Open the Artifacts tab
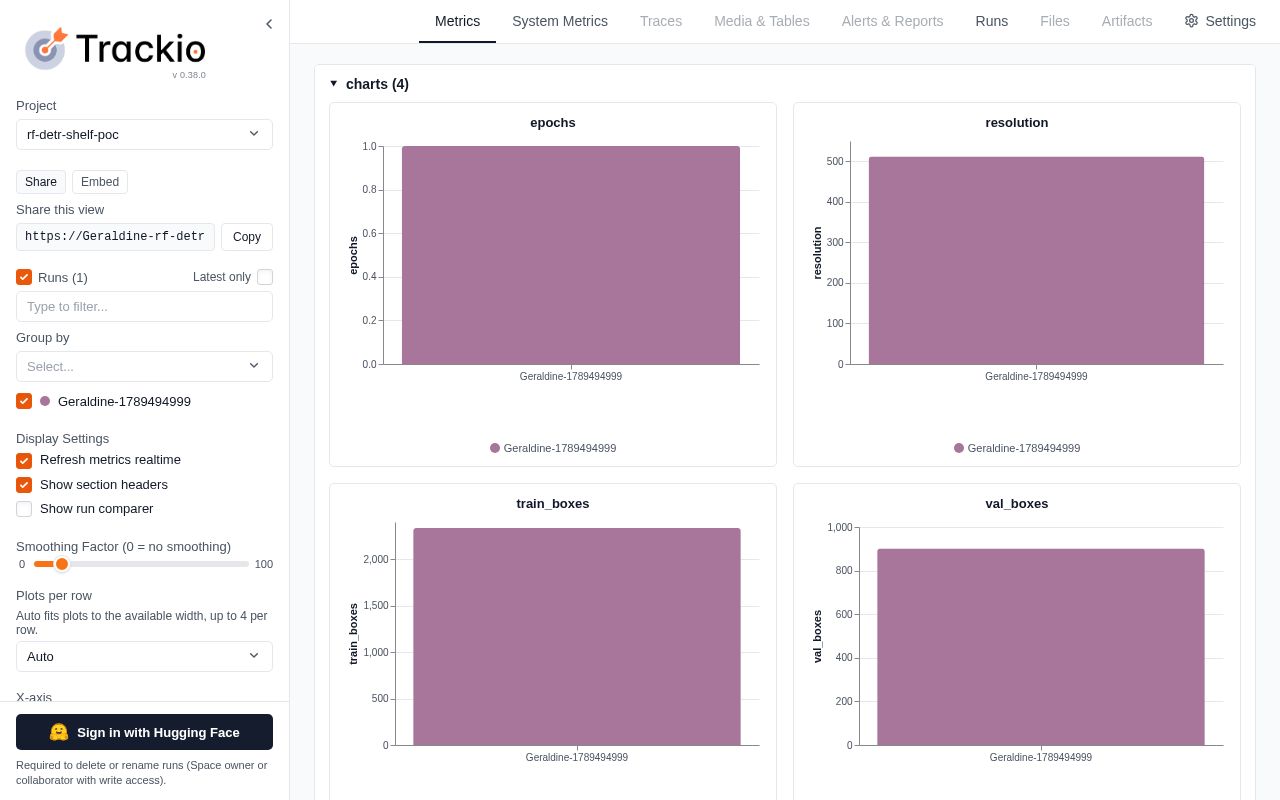Screen dimensions: 1280x800 click(x=1127, y=21)
